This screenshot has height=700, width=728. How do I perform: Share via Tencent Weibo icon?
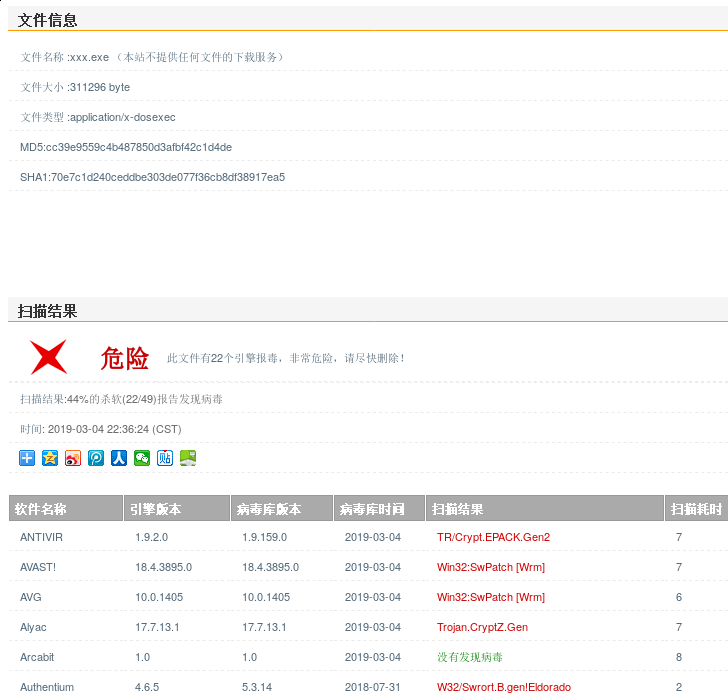point(96,458)
